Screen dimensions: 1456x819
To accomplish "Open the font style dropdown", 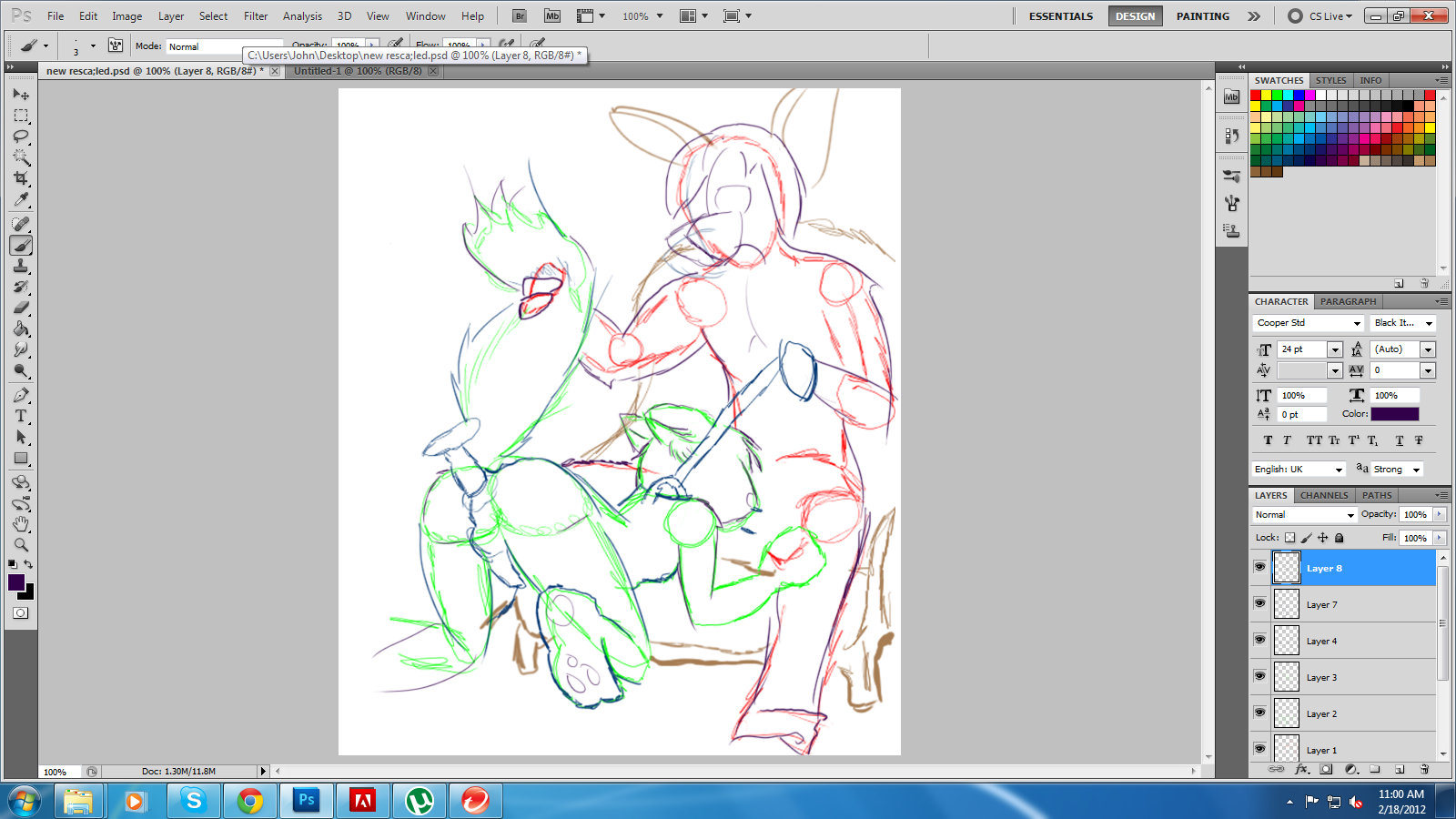I will pos(1429,323).
